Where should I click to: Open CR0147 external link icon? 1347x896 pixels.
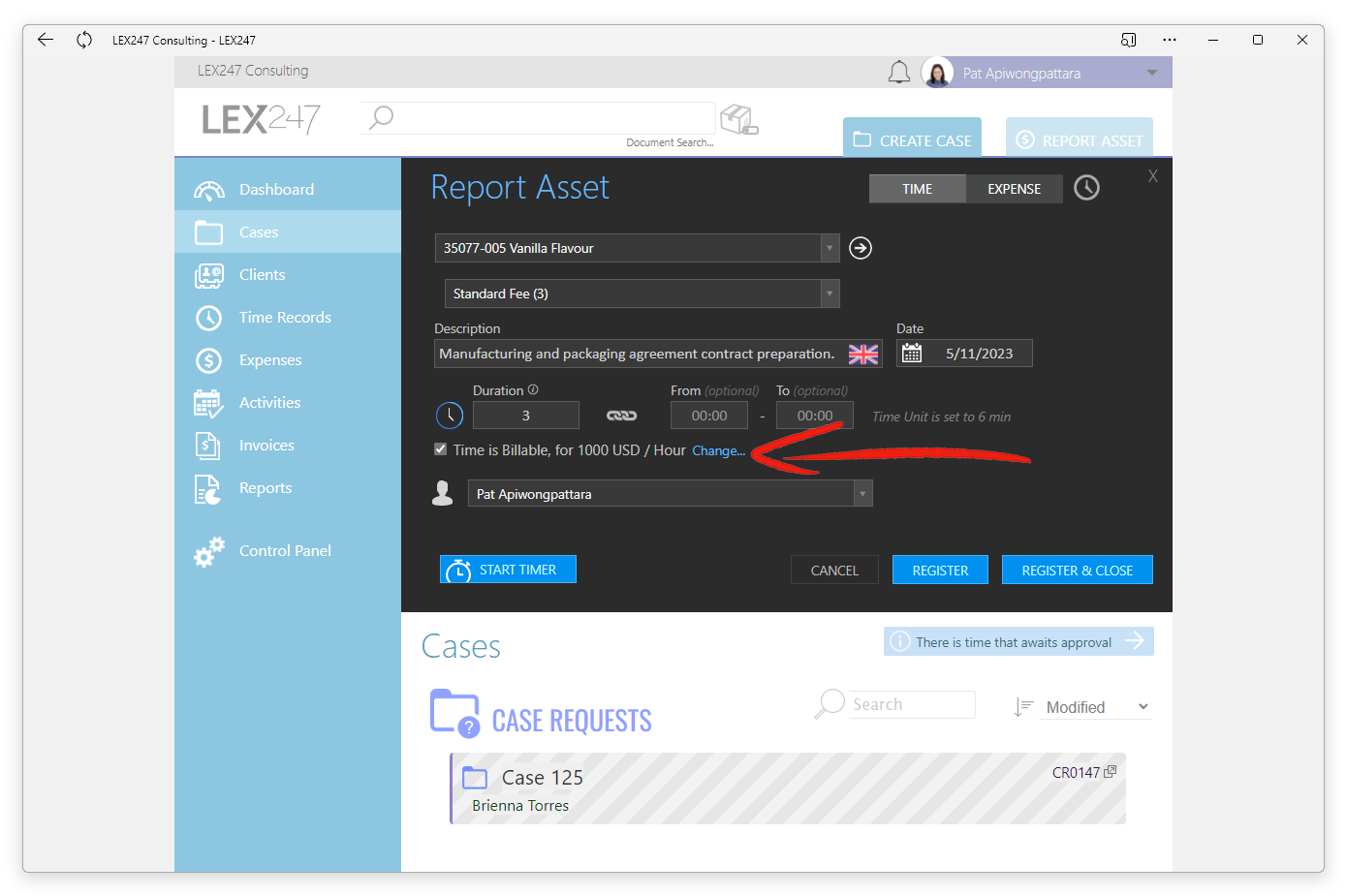point(1111,772)
